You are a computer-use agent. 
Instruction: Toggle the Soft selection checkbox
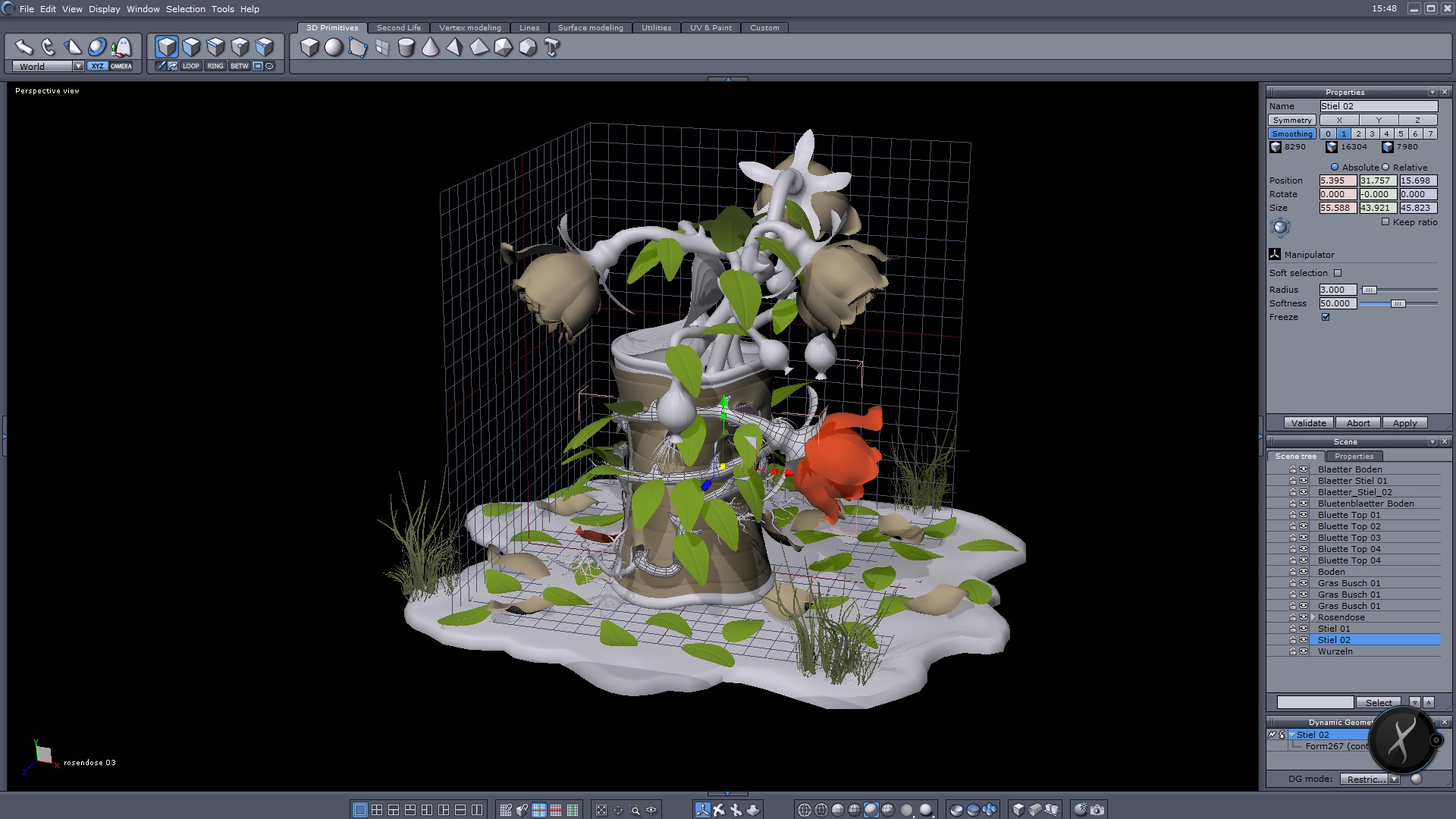coord(1338,273)
